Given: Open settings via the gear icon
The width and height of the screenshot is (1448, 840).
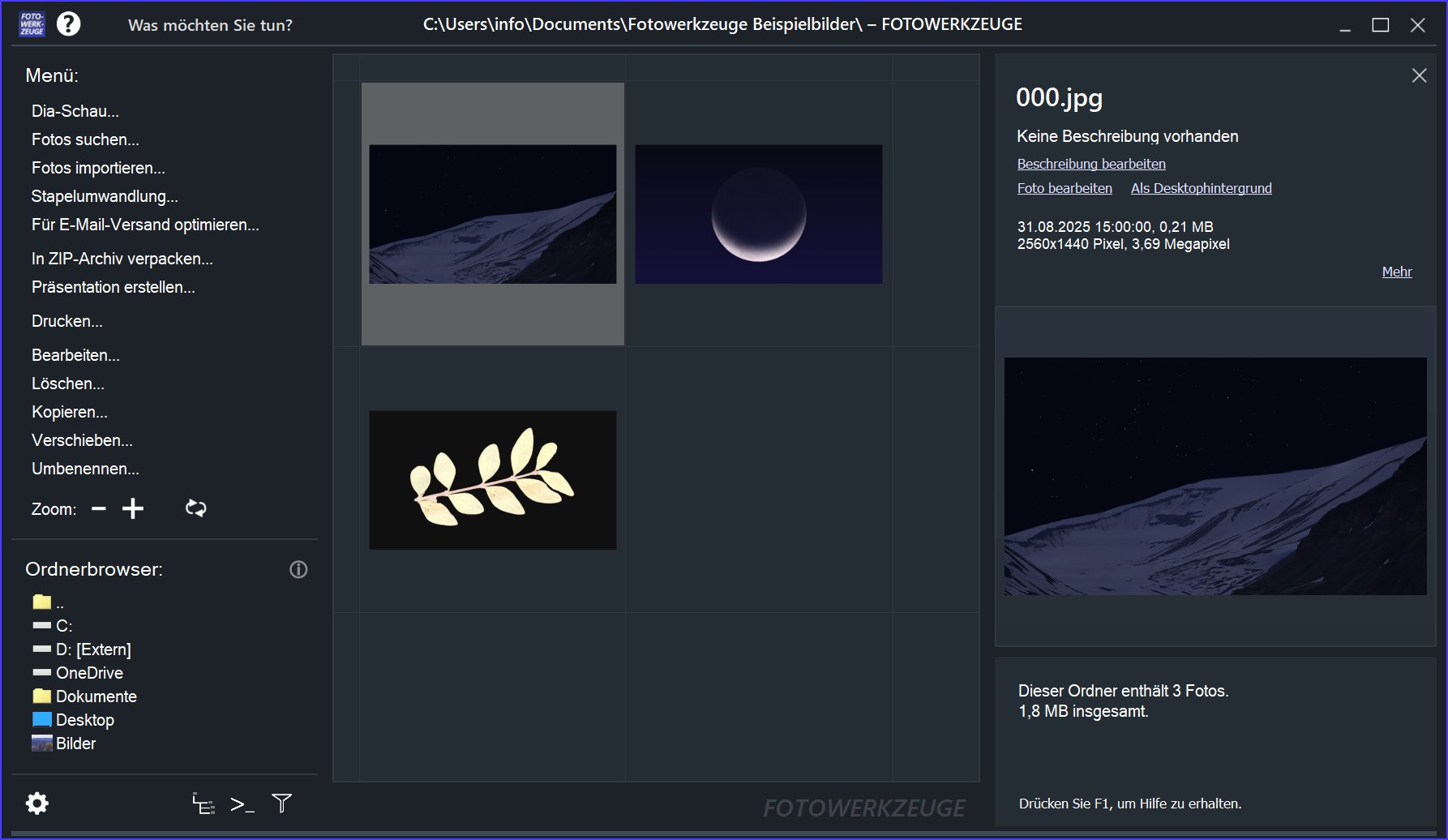Looking at the screenshot, I should [37, 804].
